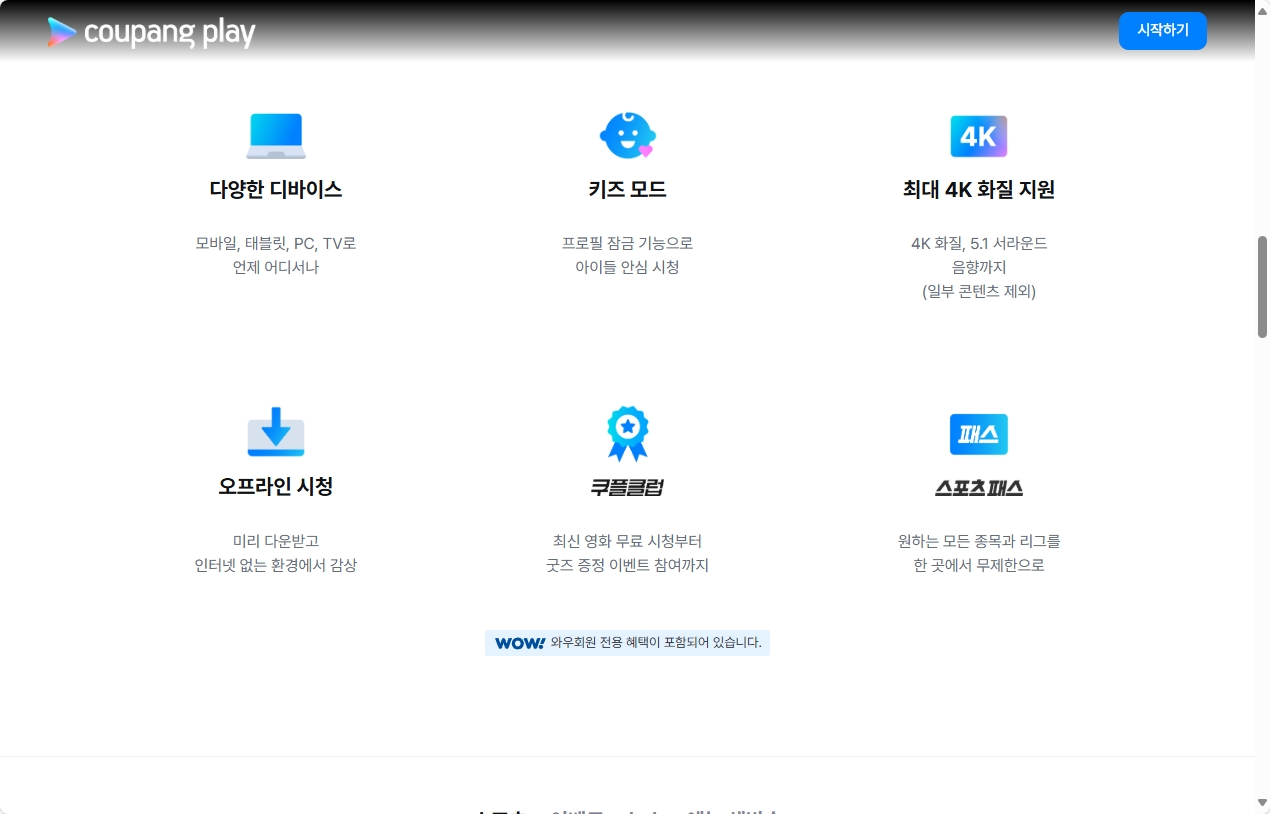Screen dimensions: 1270x814
Task: Click the text '언제 어디서나'
Action: [x=276, y=267]
